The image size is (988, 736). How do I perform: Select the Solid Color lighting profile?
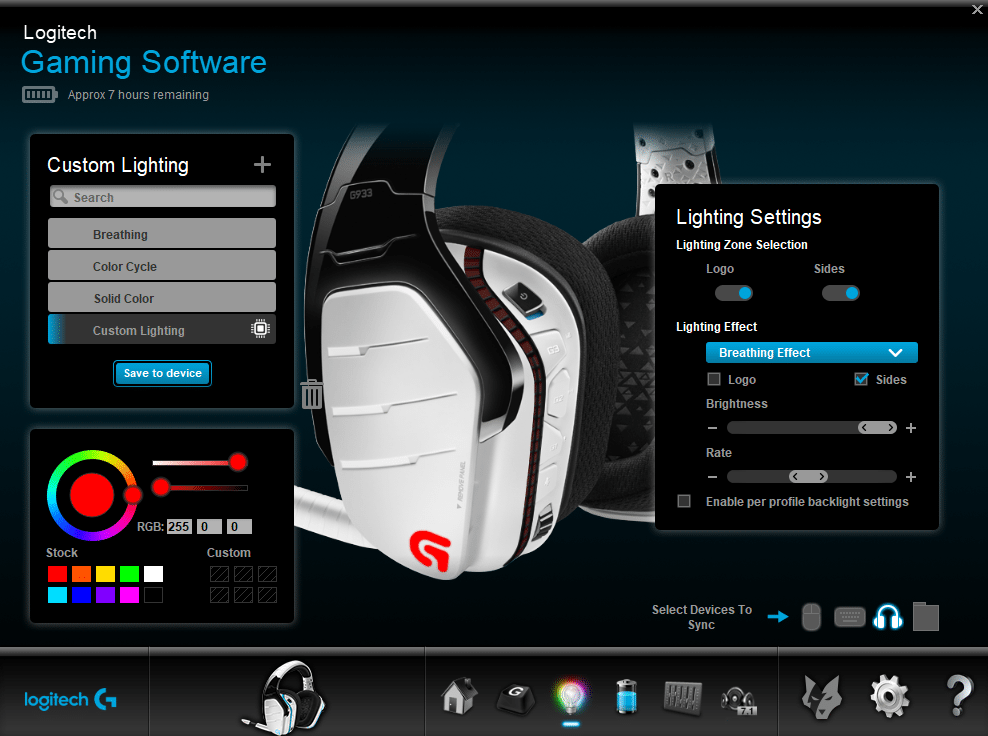click(x=162, y=298)
